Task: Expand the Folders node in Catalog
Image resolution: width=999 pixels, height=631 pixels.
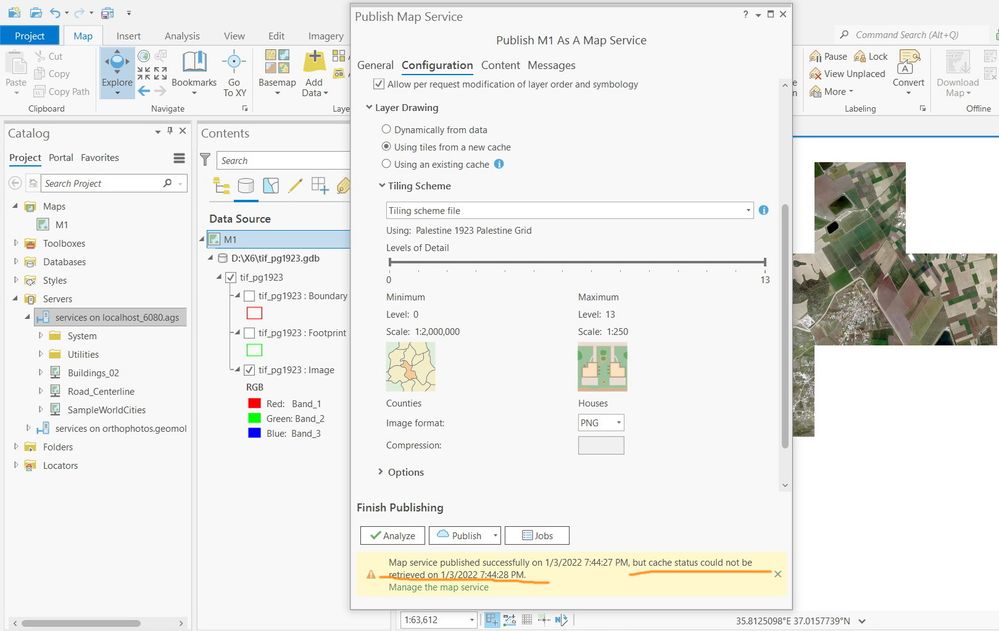Action: tap(15, 447)
